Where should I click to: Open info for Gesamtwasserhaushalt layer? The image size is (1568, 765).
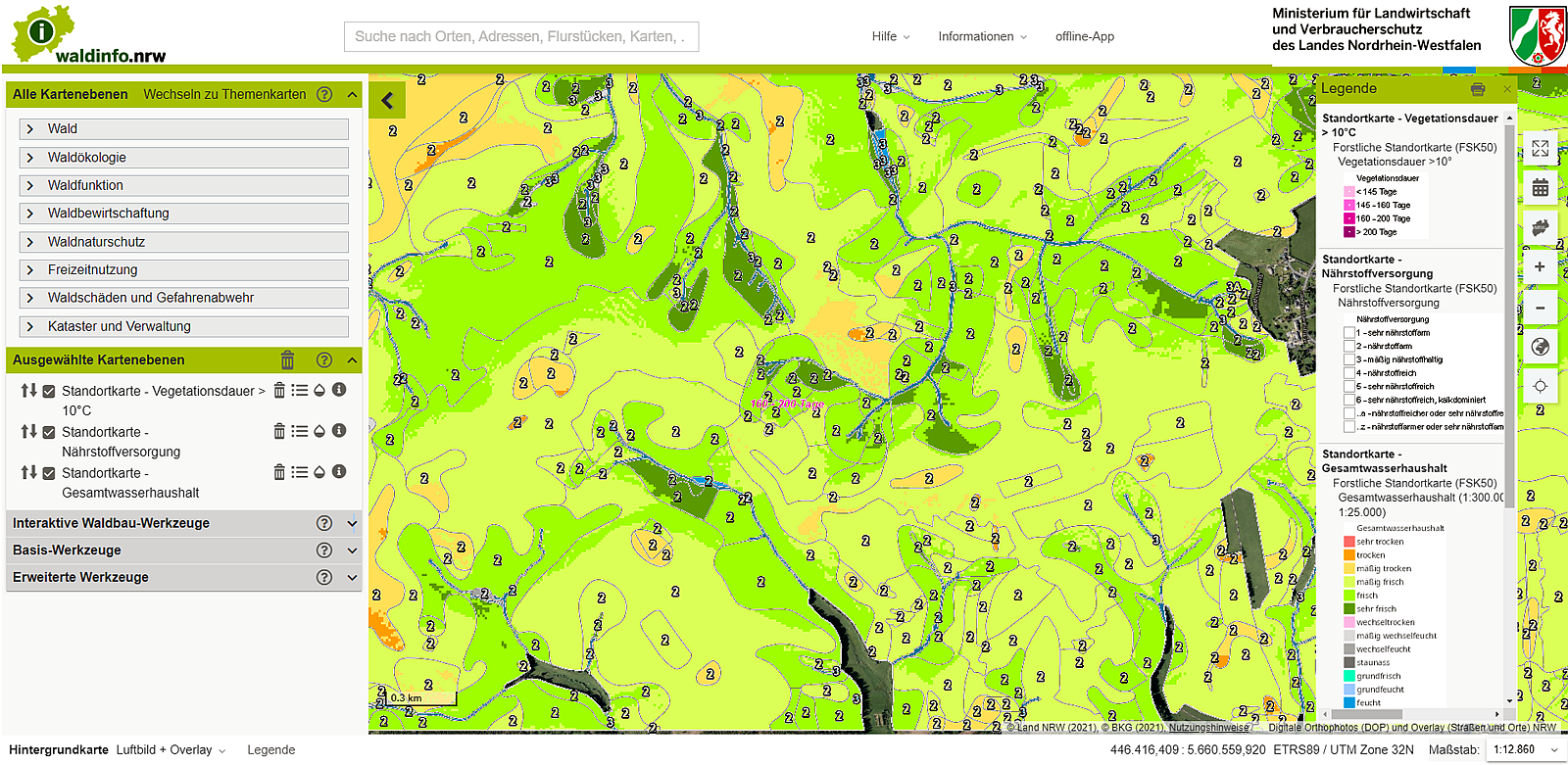339,472
